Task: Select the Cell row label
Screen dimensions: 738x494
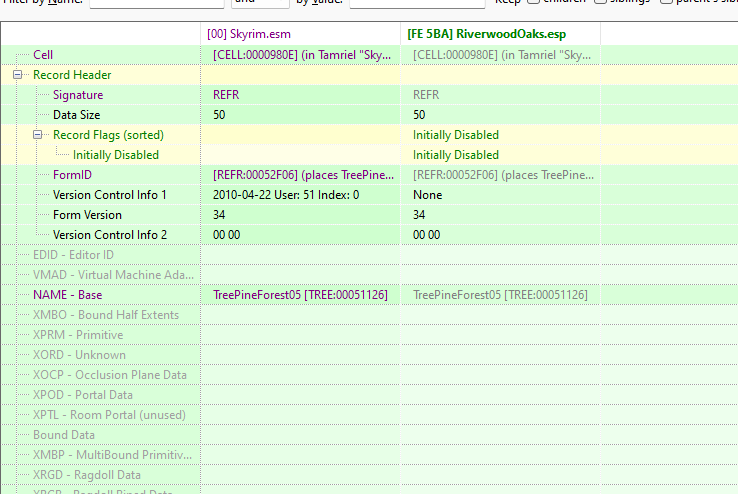Action: point(43,55)
